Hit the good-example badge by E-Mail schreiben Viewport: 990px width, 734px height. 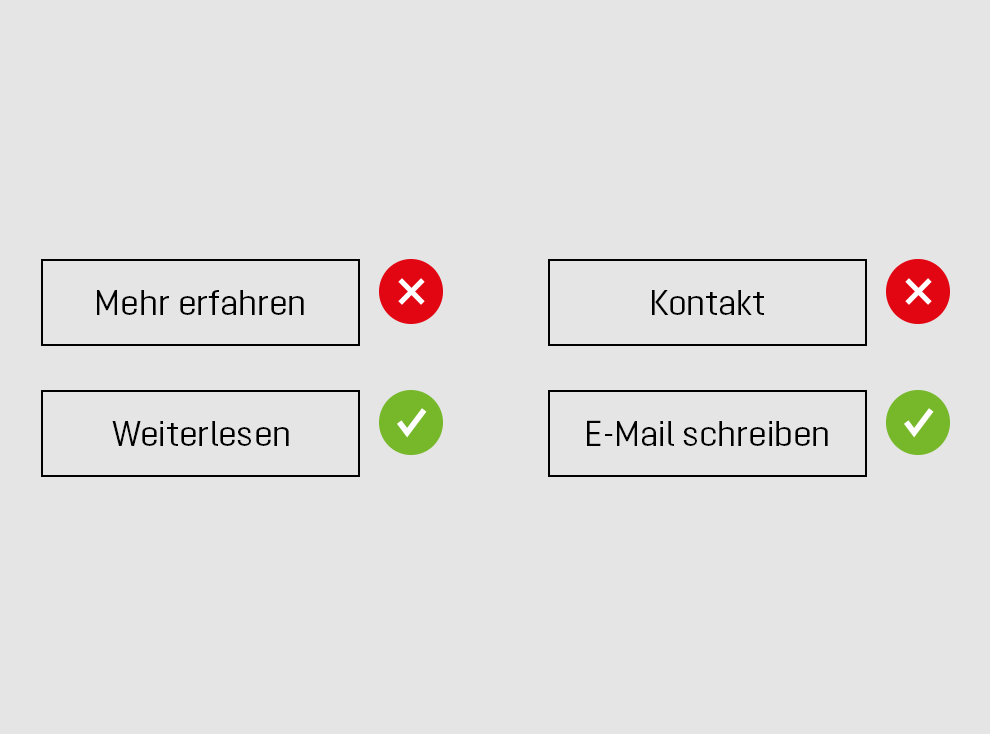[x=918, y=422]
